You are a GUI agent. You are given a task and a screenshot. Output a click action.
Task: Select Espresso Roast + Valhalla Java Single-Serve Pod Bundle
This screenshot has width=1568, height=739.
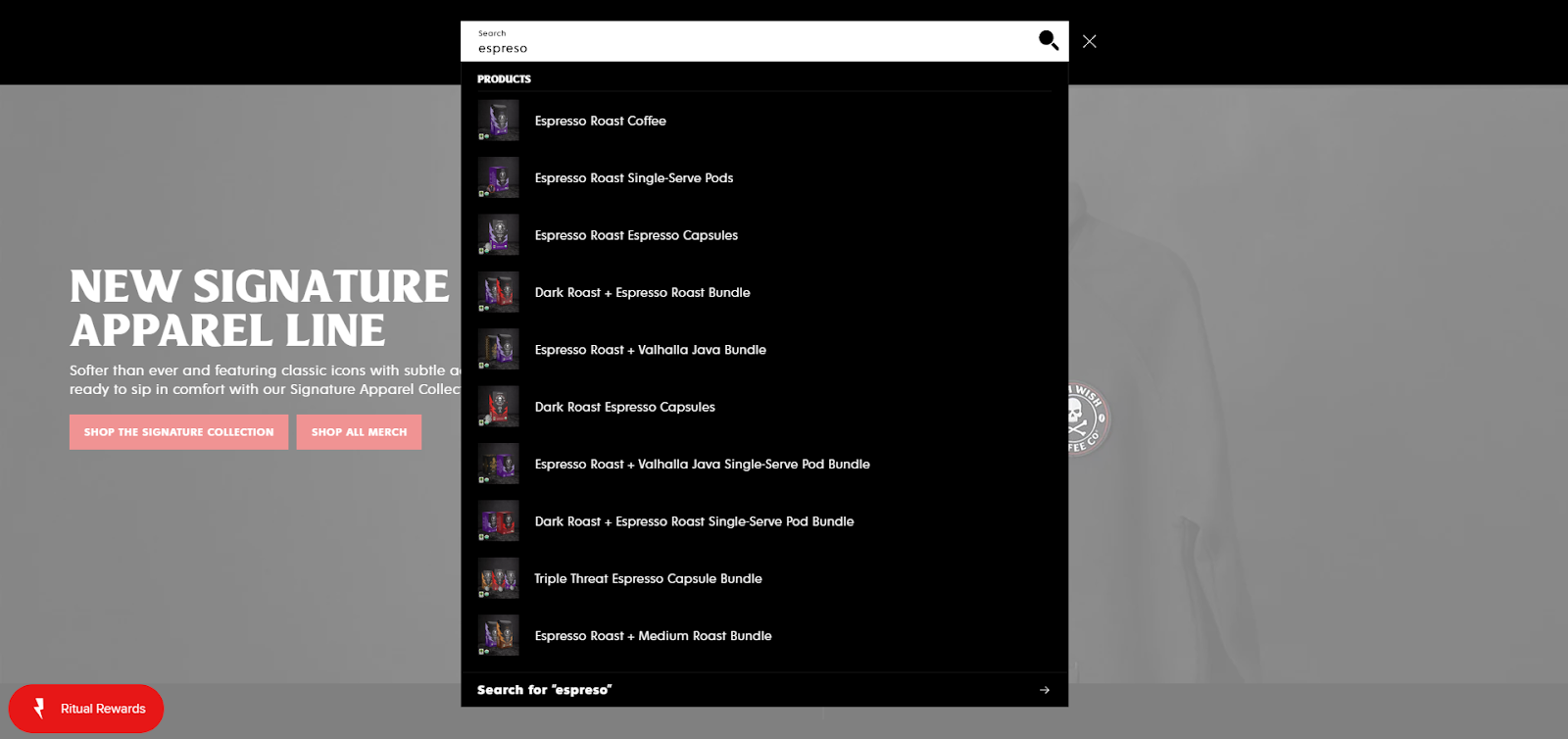coord(702,465)
